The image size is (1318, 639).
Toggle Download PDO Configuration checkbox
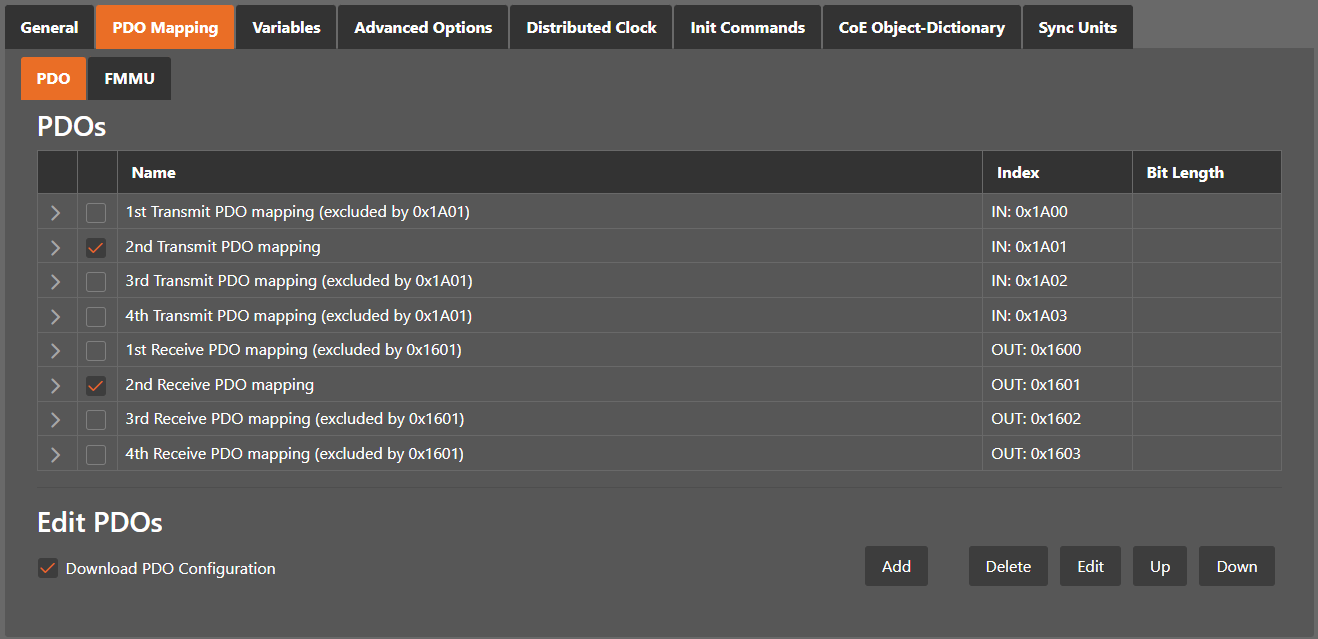click(47, 568)
